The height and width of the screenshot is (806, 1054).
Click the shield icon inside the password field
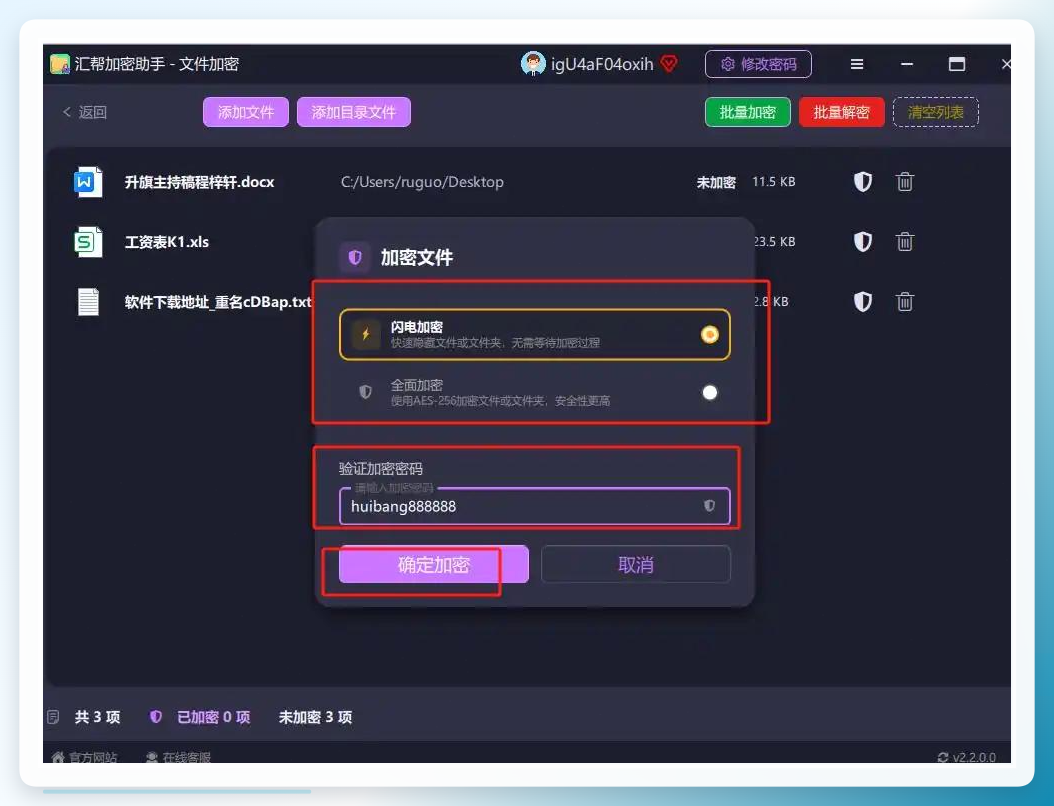(x=709, y=506)
